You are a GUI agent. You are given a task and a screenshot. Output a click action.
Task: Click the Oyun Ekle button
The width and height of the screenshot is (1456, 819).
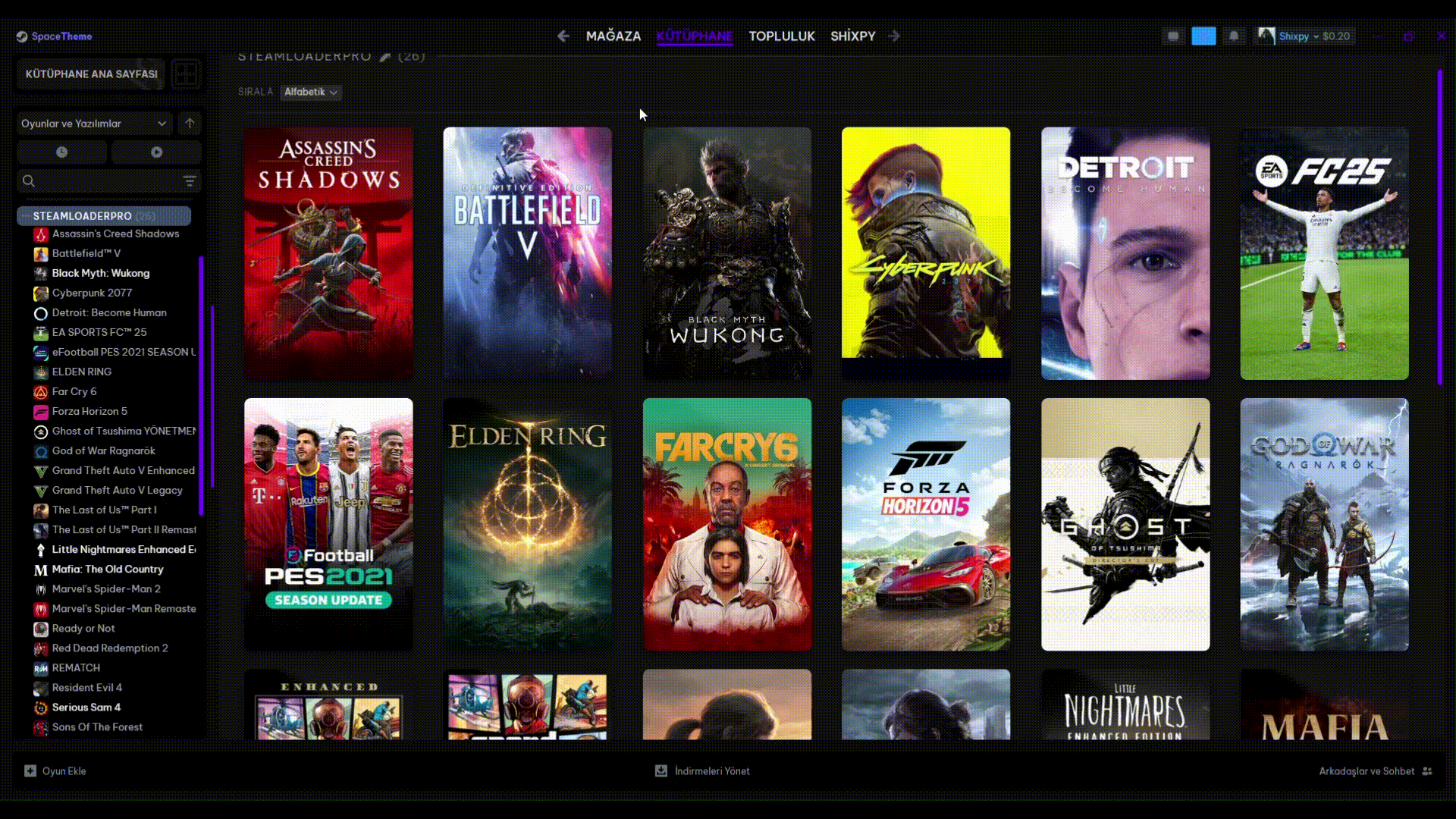(54, 770)
